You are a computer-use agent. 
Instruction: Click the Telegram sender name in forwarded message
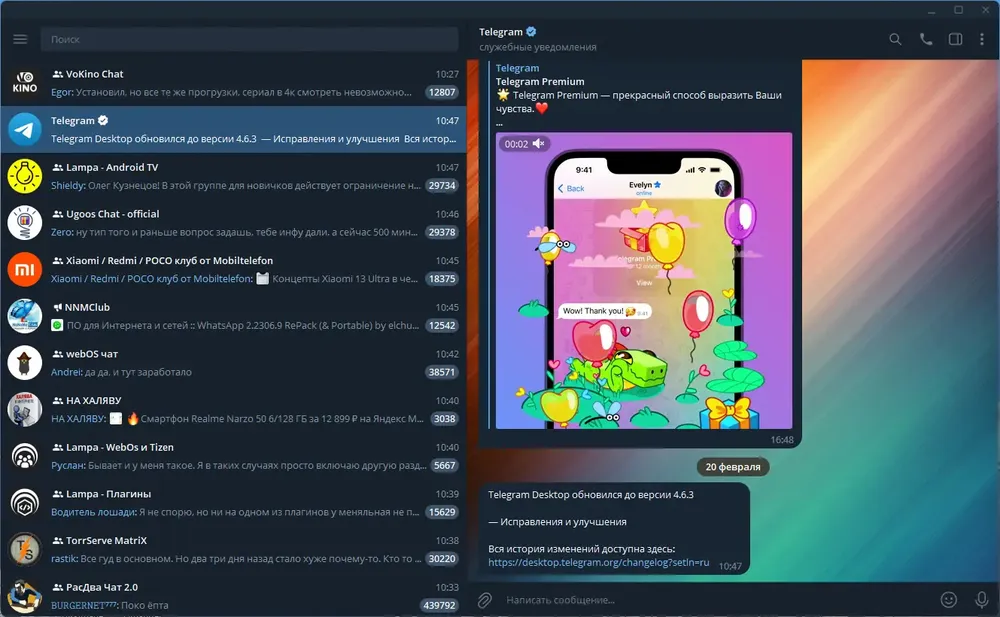pos(517,68)
